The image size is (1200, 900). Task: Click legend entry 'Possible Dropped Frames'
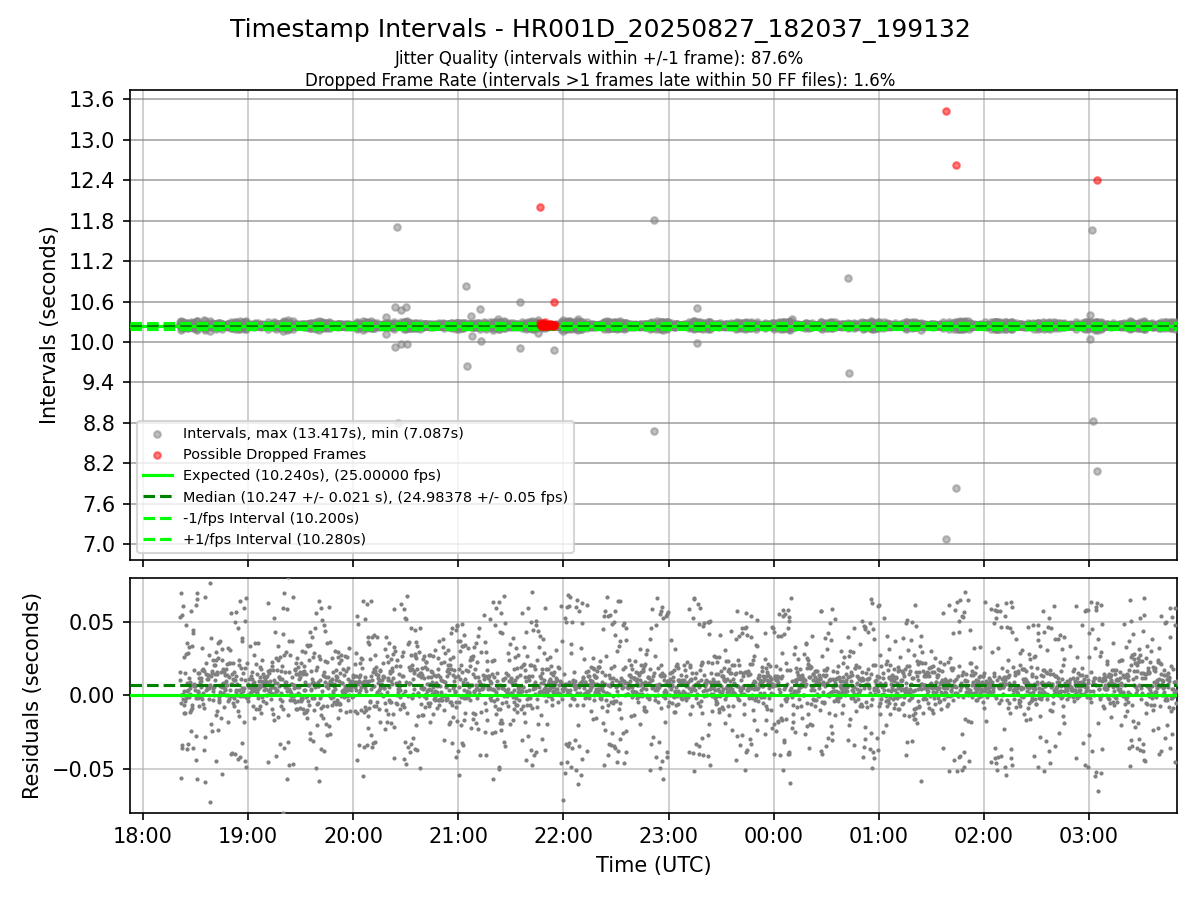click(x=274, y=454)
